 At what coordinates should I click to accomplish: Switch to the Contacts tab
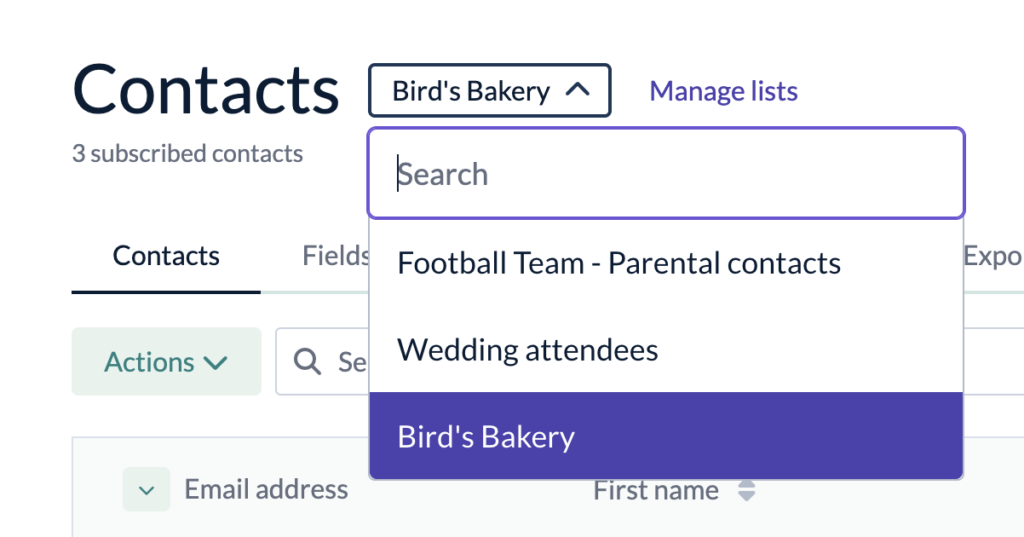(166, 256)
